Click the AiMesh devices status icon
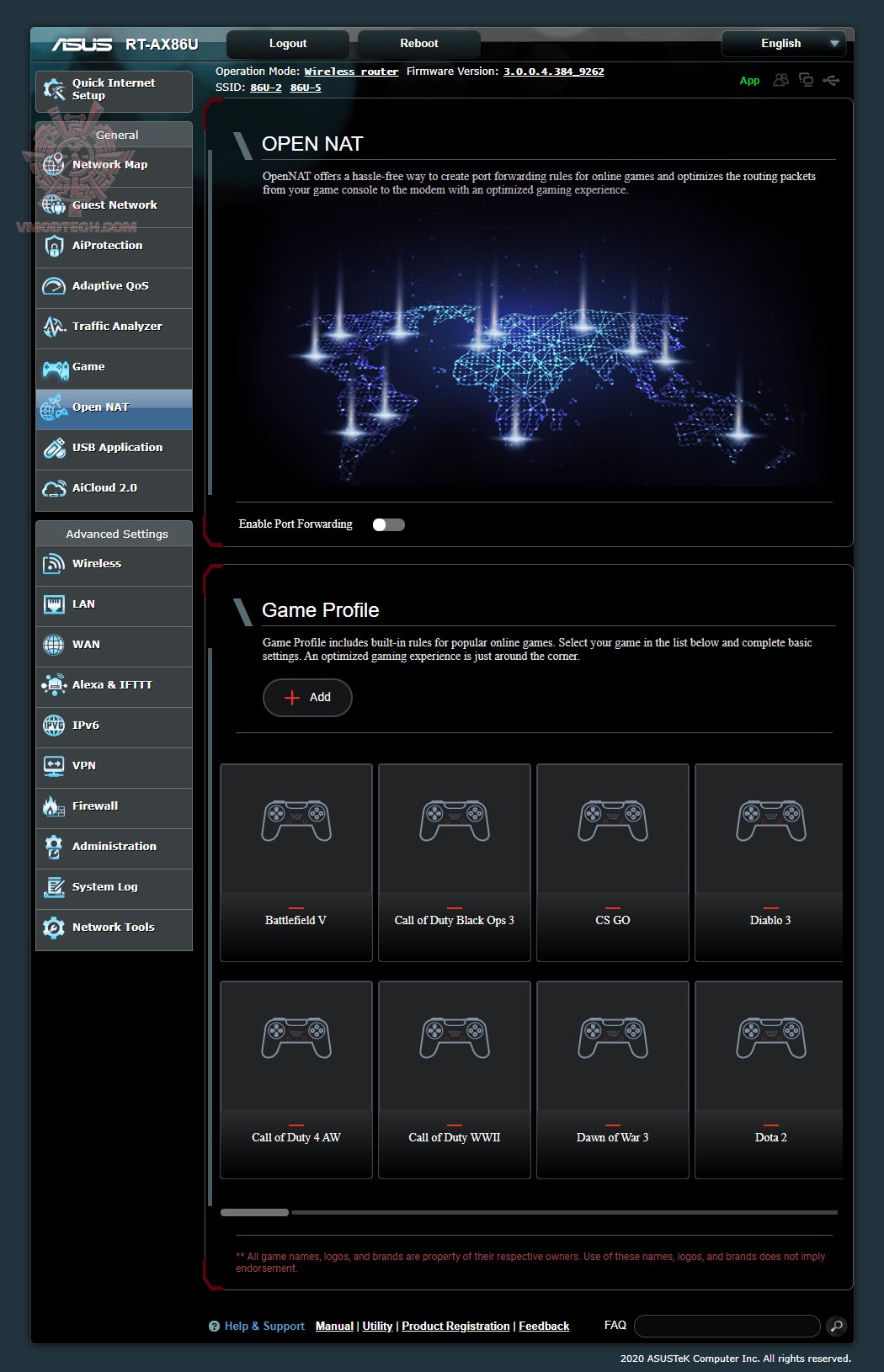Viewport: 884px width, 1372px height. point(806,80)
